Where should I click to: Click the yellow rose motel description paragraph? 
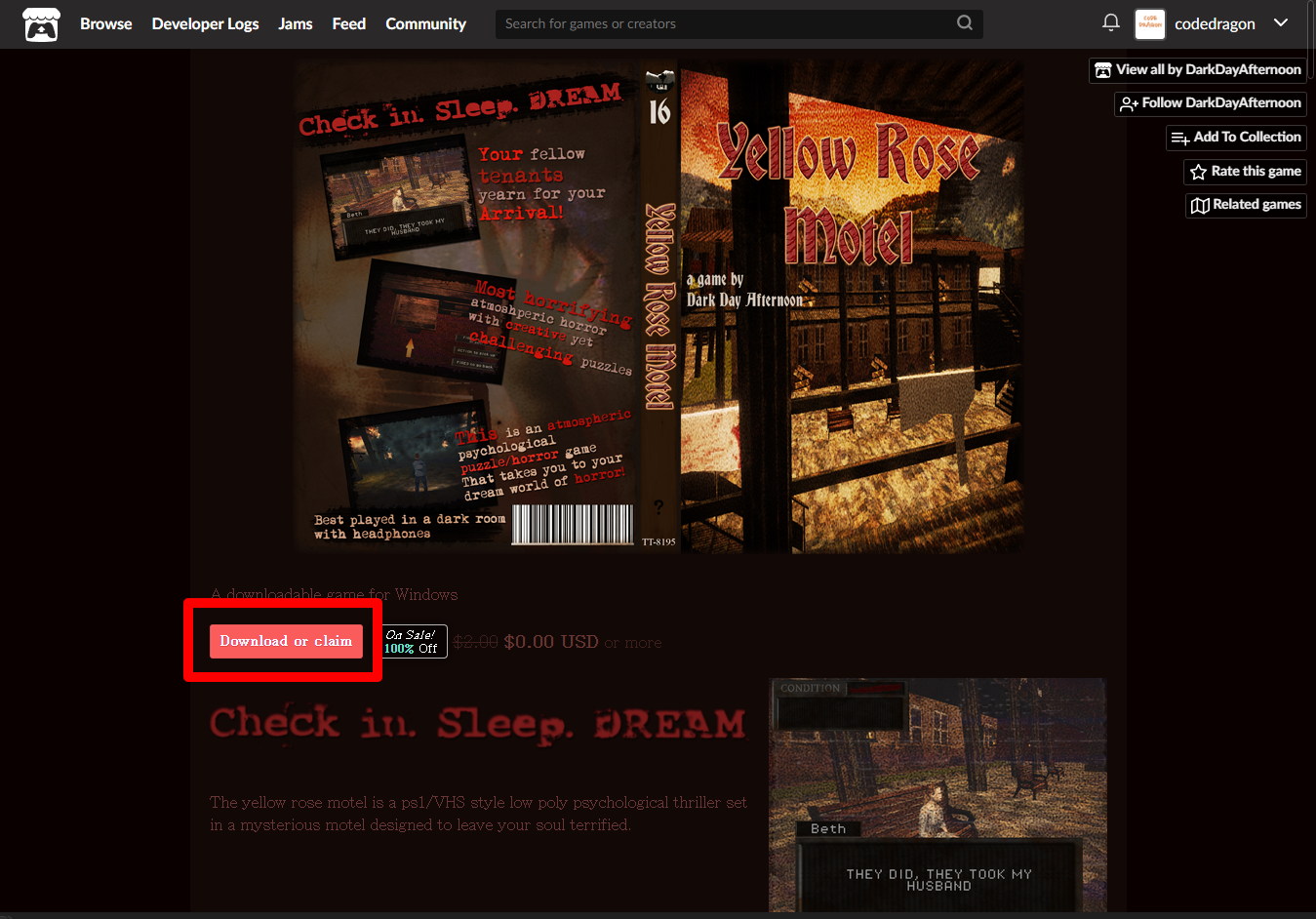478,814
